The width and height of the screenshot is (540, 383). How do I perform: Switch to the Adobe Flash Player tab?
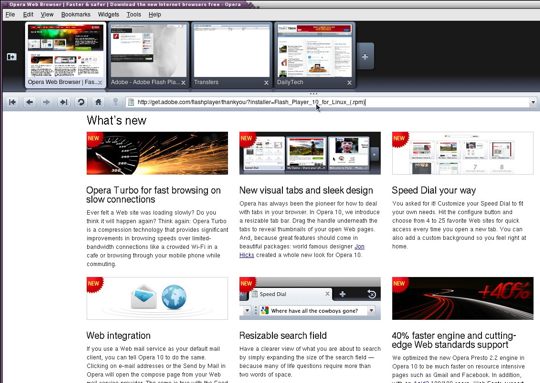pyautogui.click(x=148, y=55)
